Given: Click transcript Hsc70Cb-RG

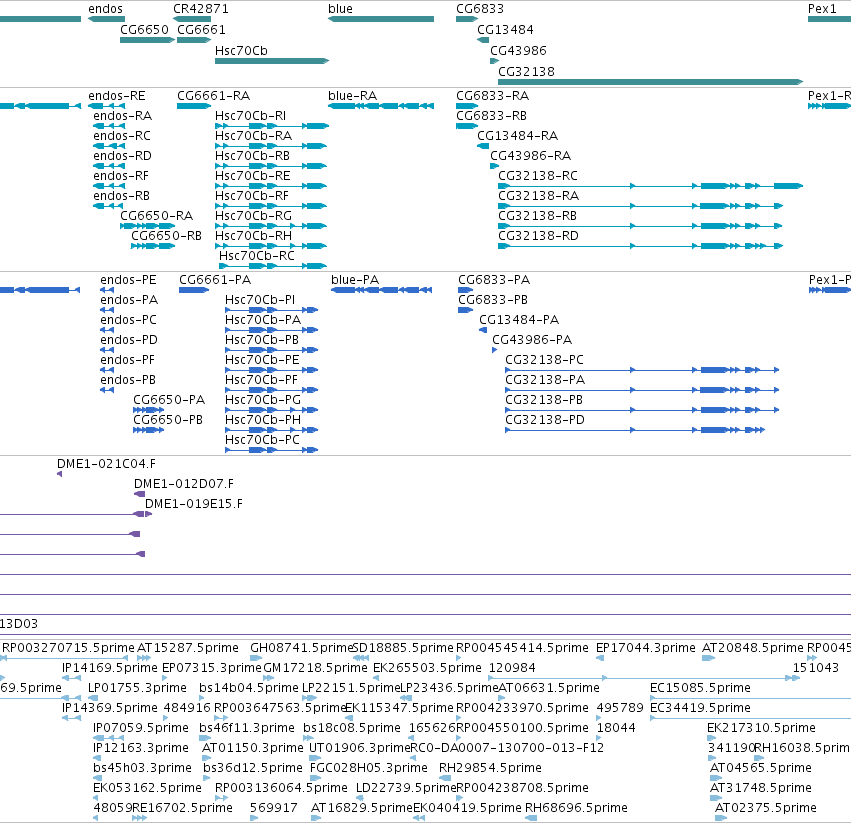Looking at the screenshot, I should [253, 216].
